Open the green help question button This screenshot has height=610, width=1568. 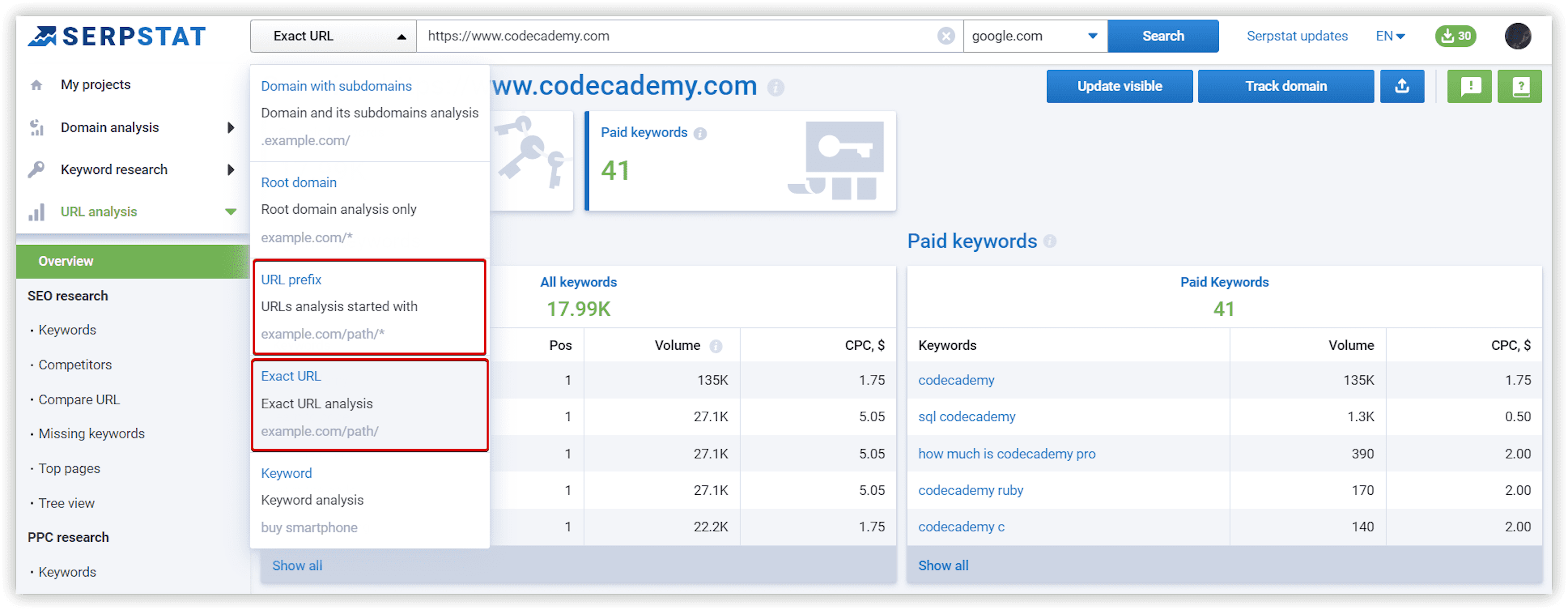coord(1520,87)
